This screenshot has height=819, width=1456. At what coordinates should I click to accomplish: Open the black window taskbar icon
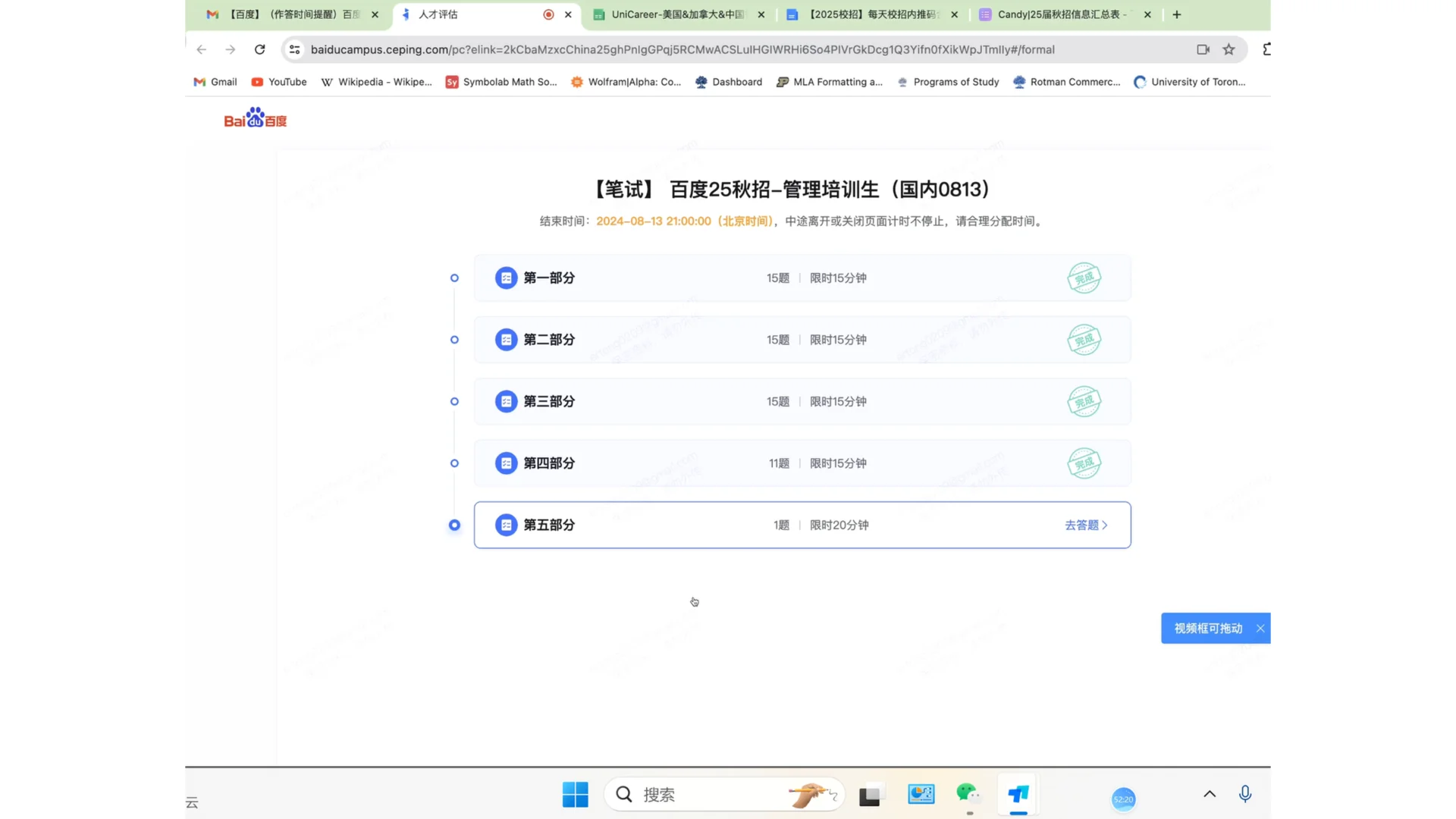pos(870,795)
